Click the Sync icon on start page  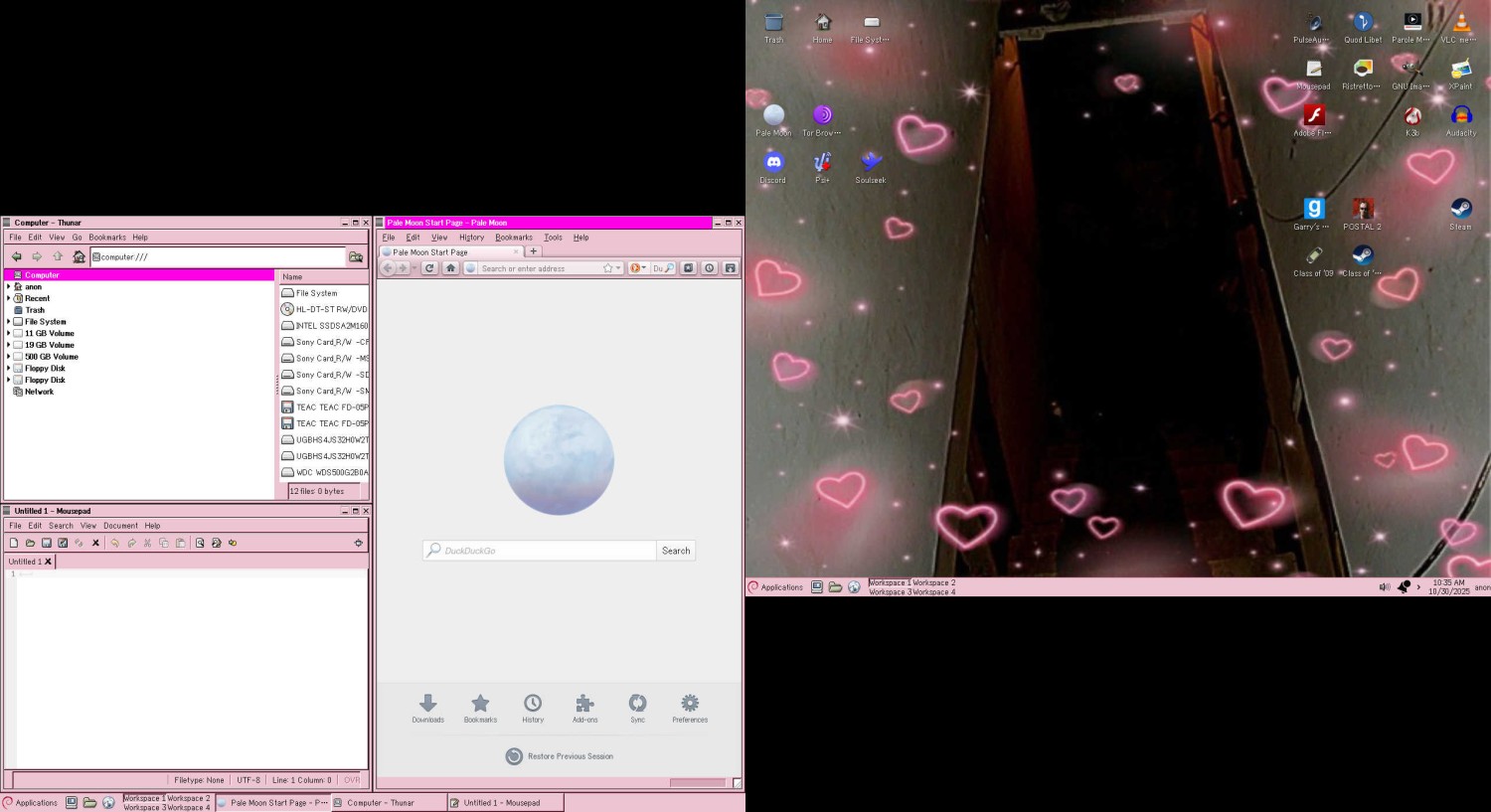point(637,708)
